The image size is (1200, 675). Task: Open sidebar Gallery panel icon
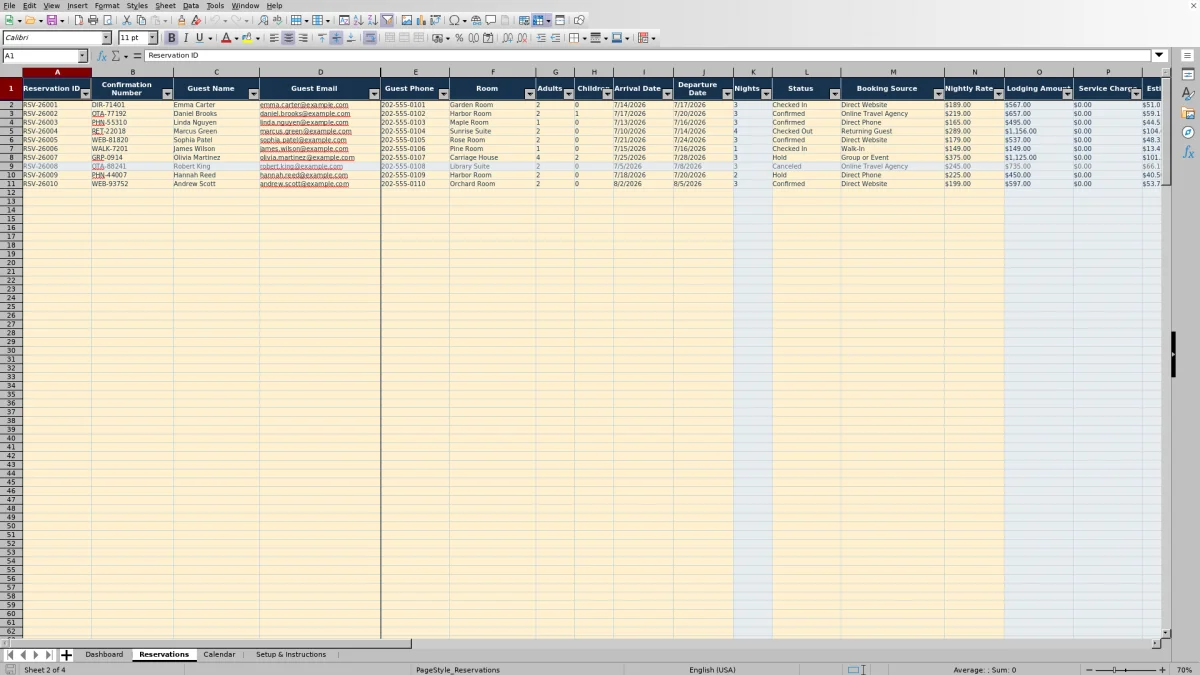tap(1188, 113)
